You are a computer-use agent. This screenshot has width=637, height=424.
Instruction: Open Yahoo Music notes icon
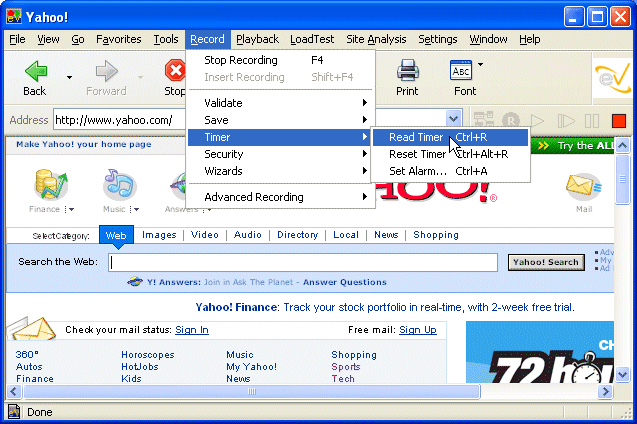[x=119, y=185]
